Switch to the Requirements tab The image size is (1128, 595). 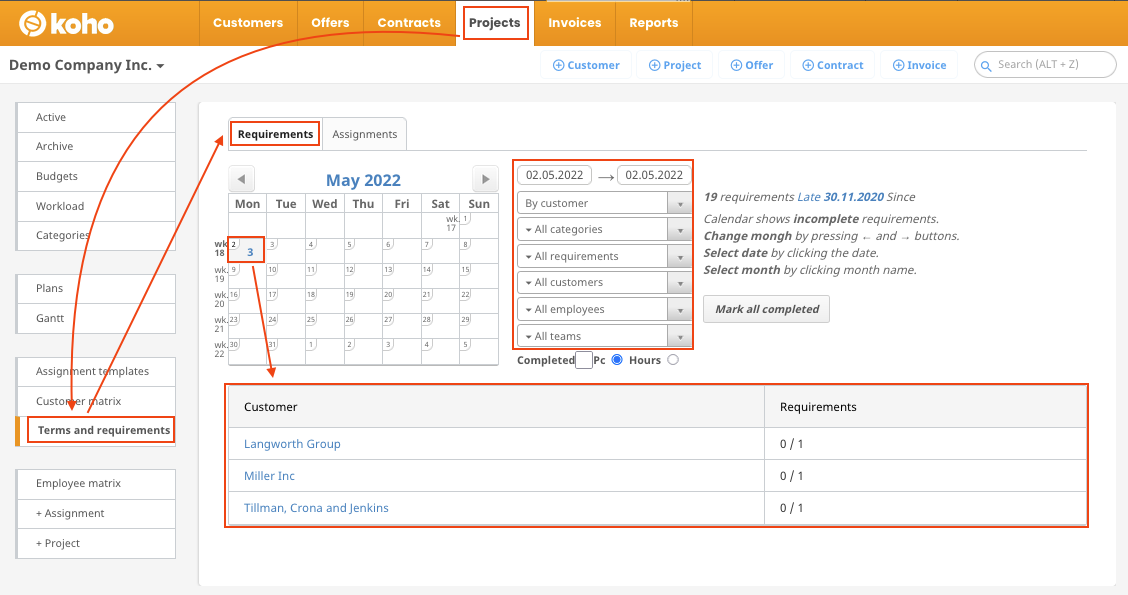pyautogui.click(x=276, y=134)
